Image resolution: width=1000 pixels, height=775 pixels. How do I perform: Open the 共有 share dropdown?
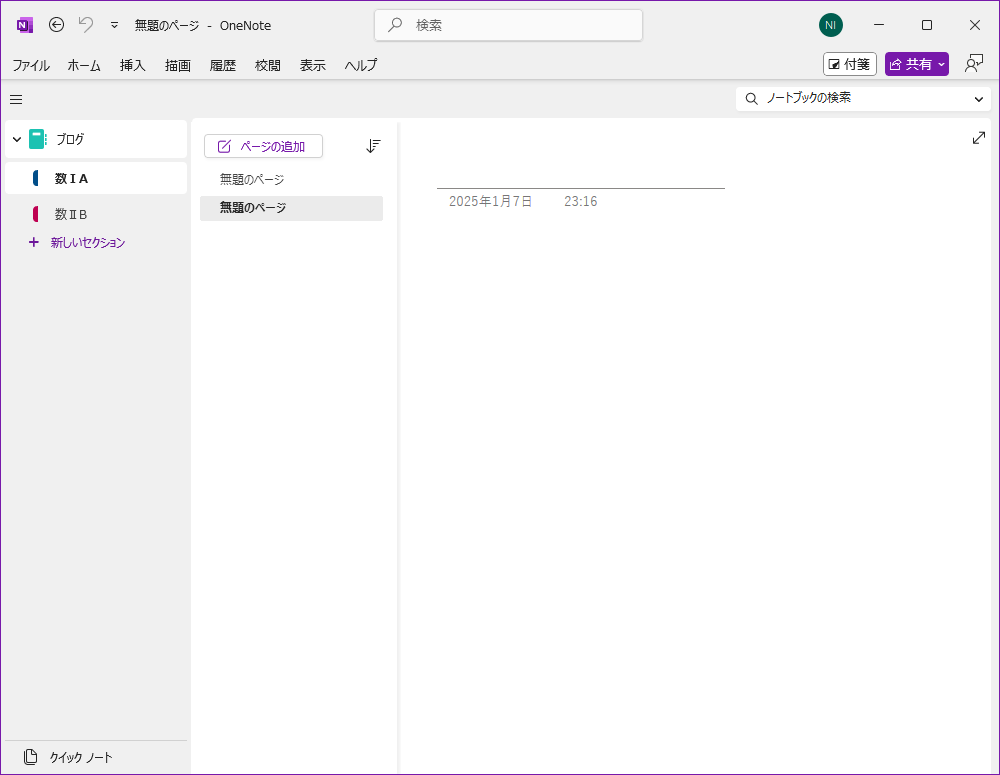[x=916, y=64]
